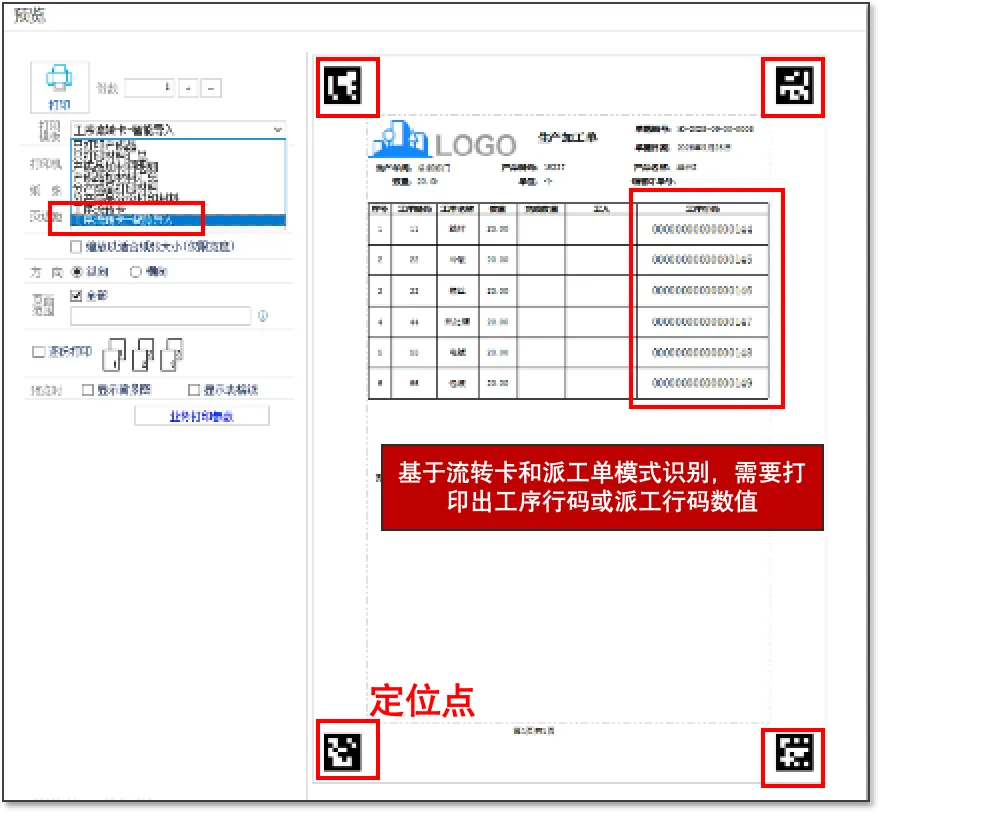Click process code ending in 148
Image resolution: width=996 pixels, height=816 pixels.
(x=703, y=352)
